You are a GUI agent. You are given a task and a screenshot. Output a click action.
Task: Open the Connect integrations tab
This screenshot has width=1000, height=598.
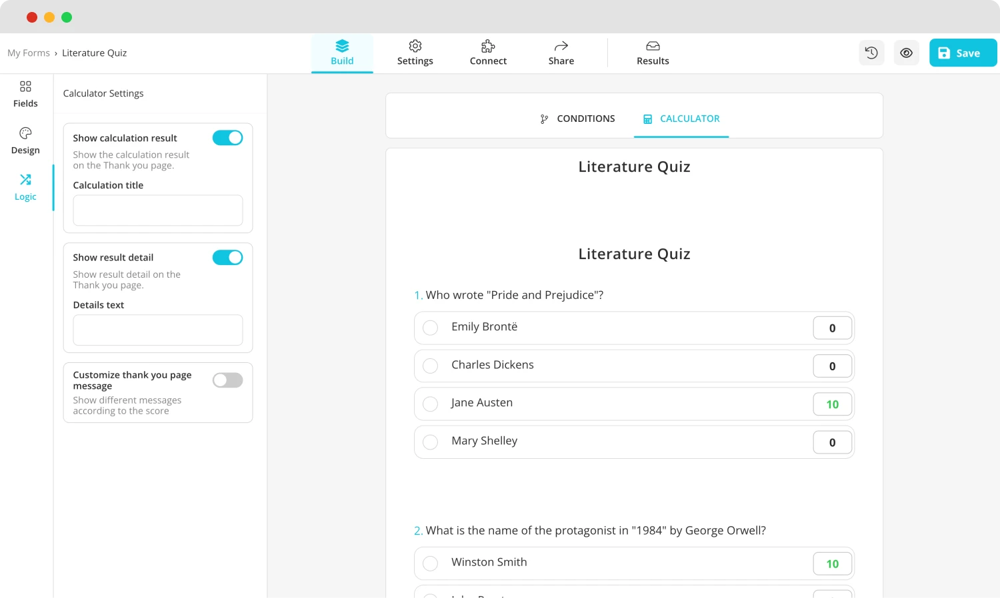488,52
